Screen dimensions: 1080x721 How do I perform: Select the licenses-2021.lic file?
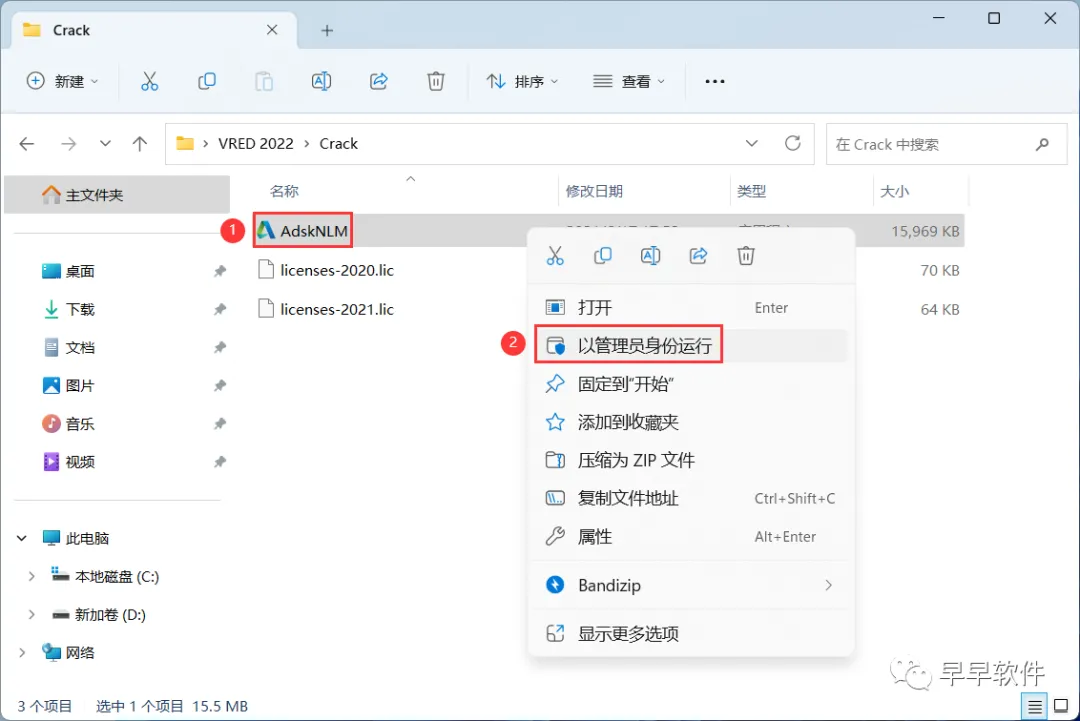click(326, 309)
